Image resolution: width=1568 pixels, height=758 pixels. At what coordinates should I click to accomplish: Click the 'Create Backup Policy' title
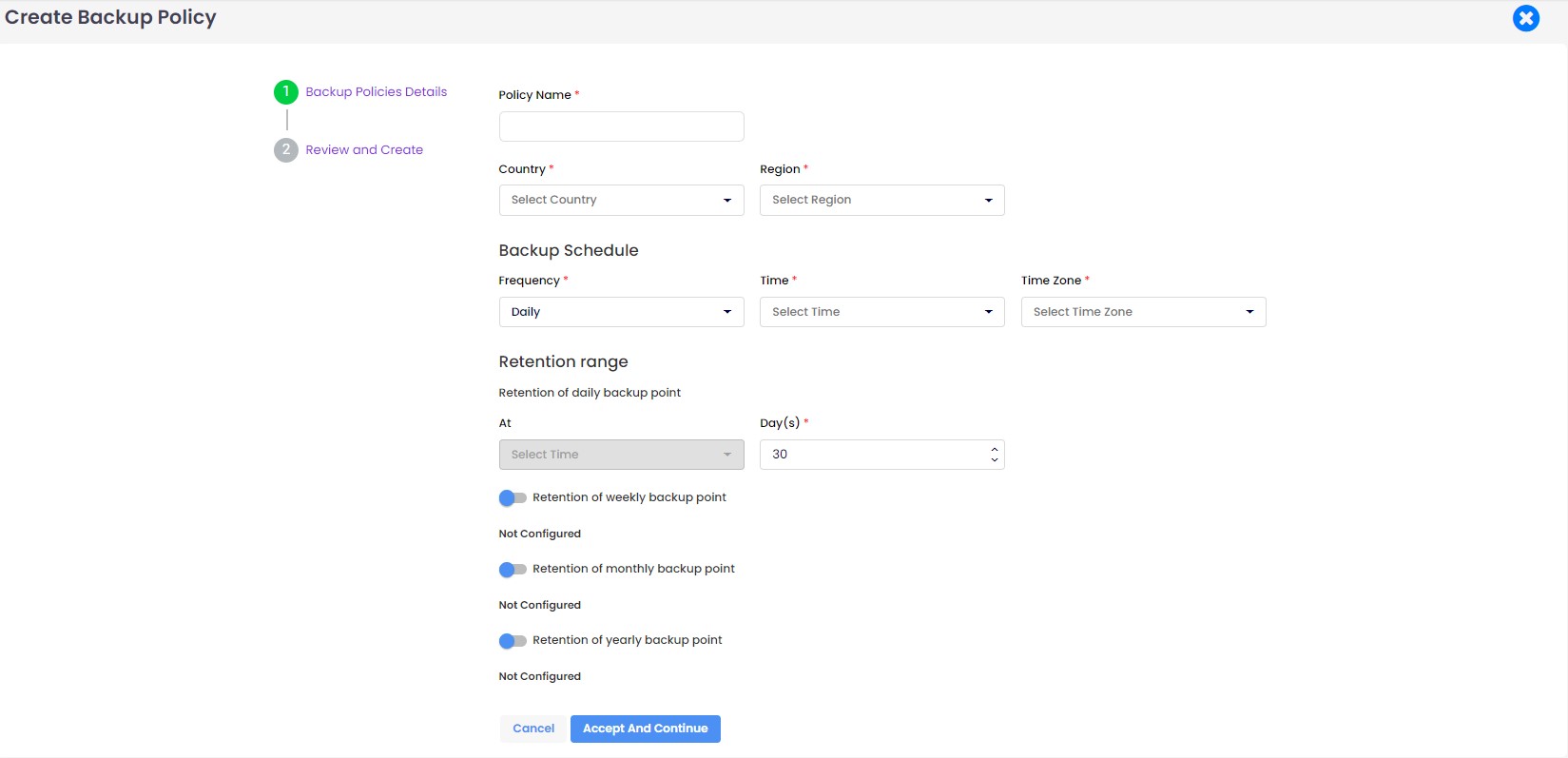click(110, 17)
